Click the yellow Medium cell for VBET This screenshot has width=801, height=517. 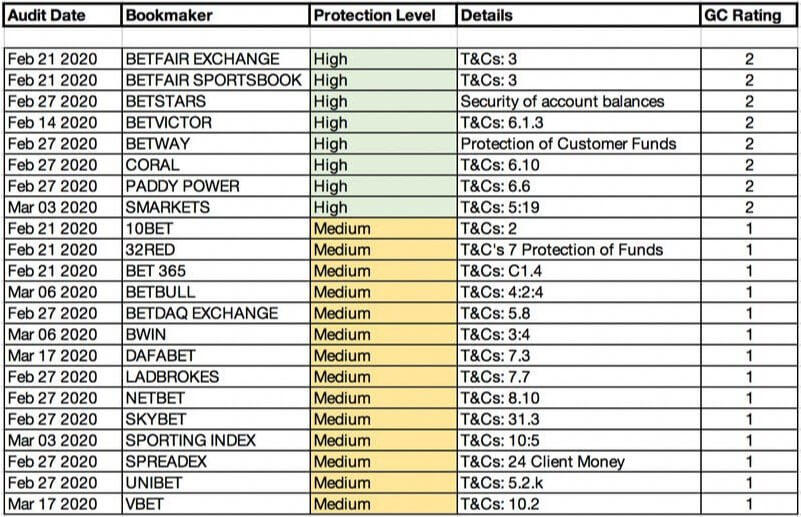pos(382,503)
